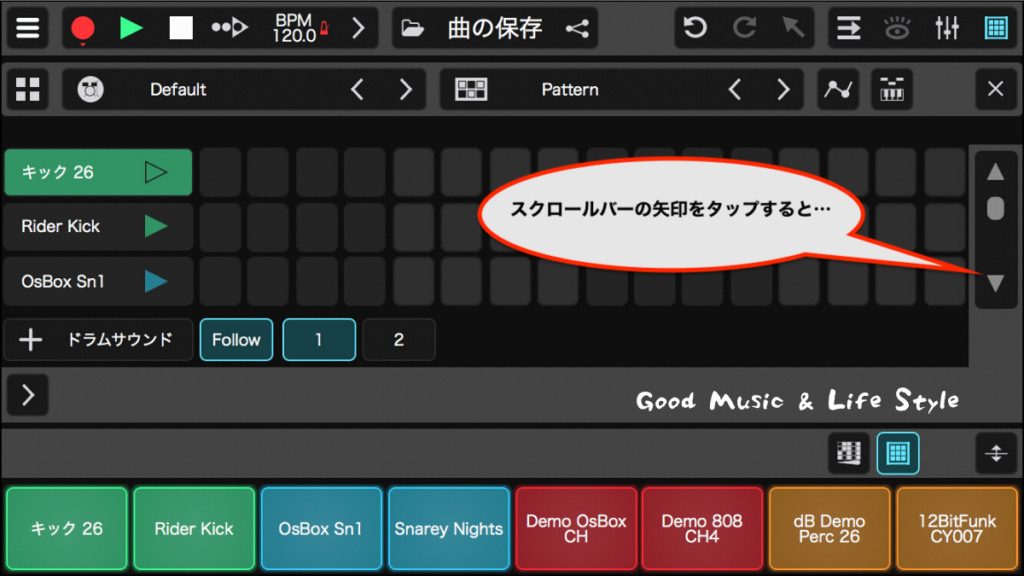This screenshot has width=1024, height=576.
Task: Expand transport options with the arrow beside BPM
Action: (x=358, y=28)
